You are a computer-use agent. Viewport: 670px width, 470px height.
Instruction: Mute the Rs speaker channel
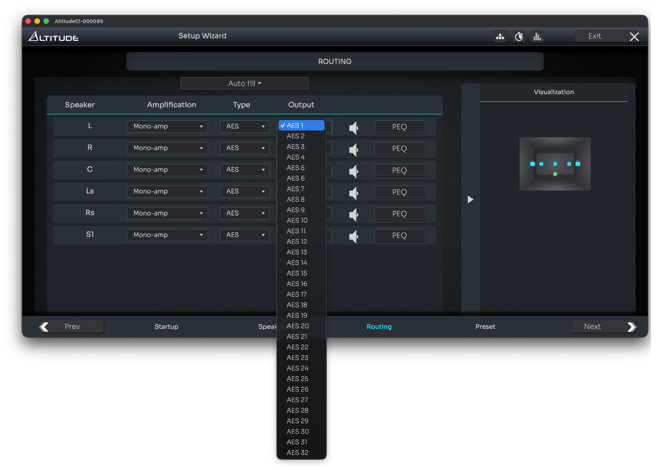353,214
